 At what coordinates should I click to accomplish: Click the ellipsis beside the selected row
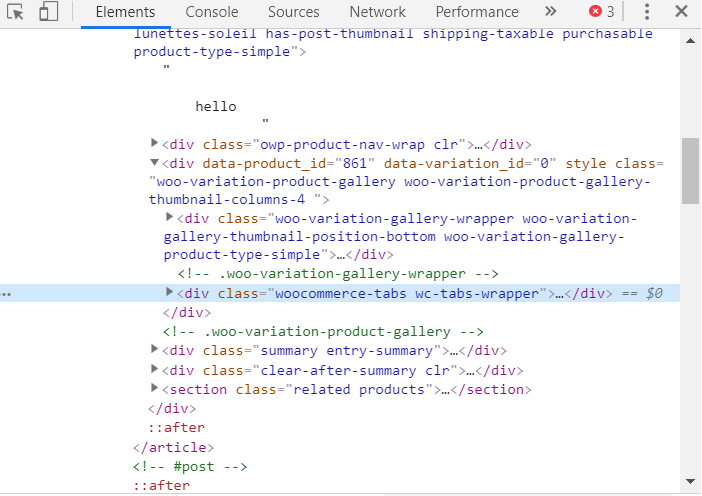6,295
